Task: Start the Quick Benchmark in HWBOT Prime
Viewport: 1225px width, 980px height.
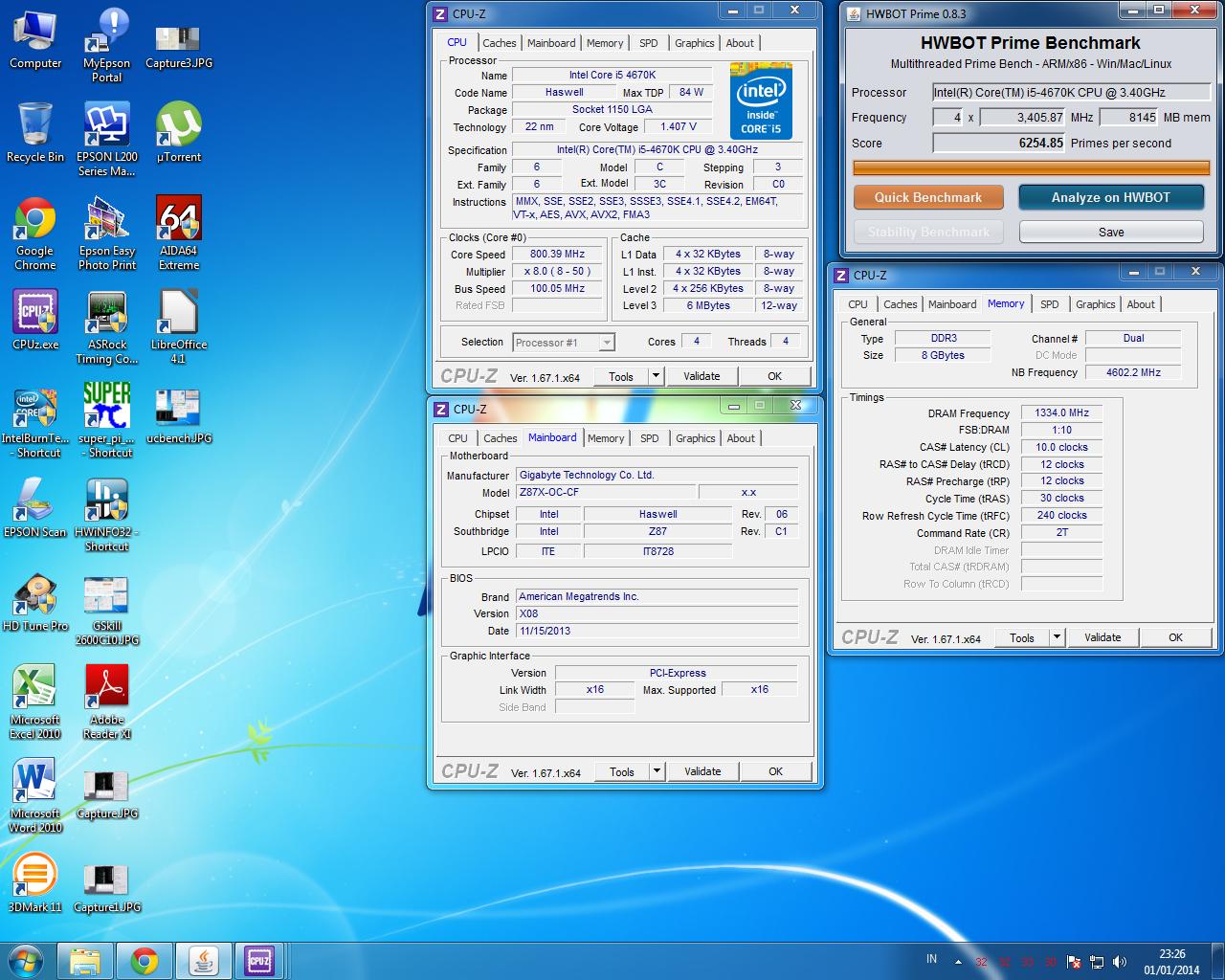Action: (x=928, y=197)
